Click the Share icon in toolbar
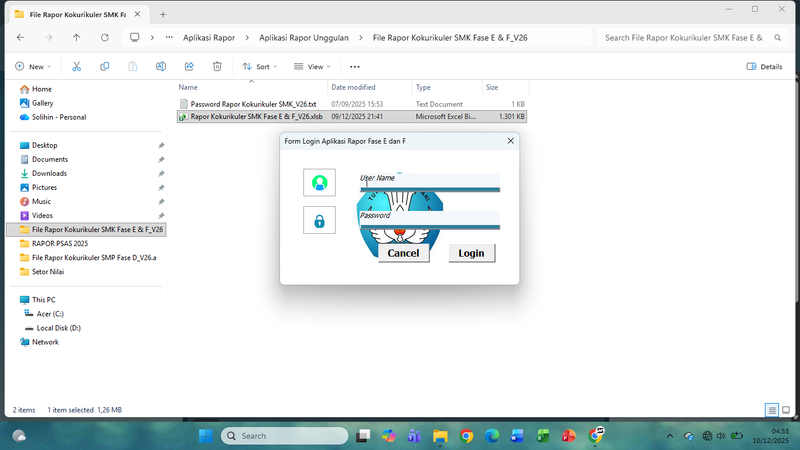Image resolution: width=800 pixels, height=450 pixels. click(x=189, y=66)
